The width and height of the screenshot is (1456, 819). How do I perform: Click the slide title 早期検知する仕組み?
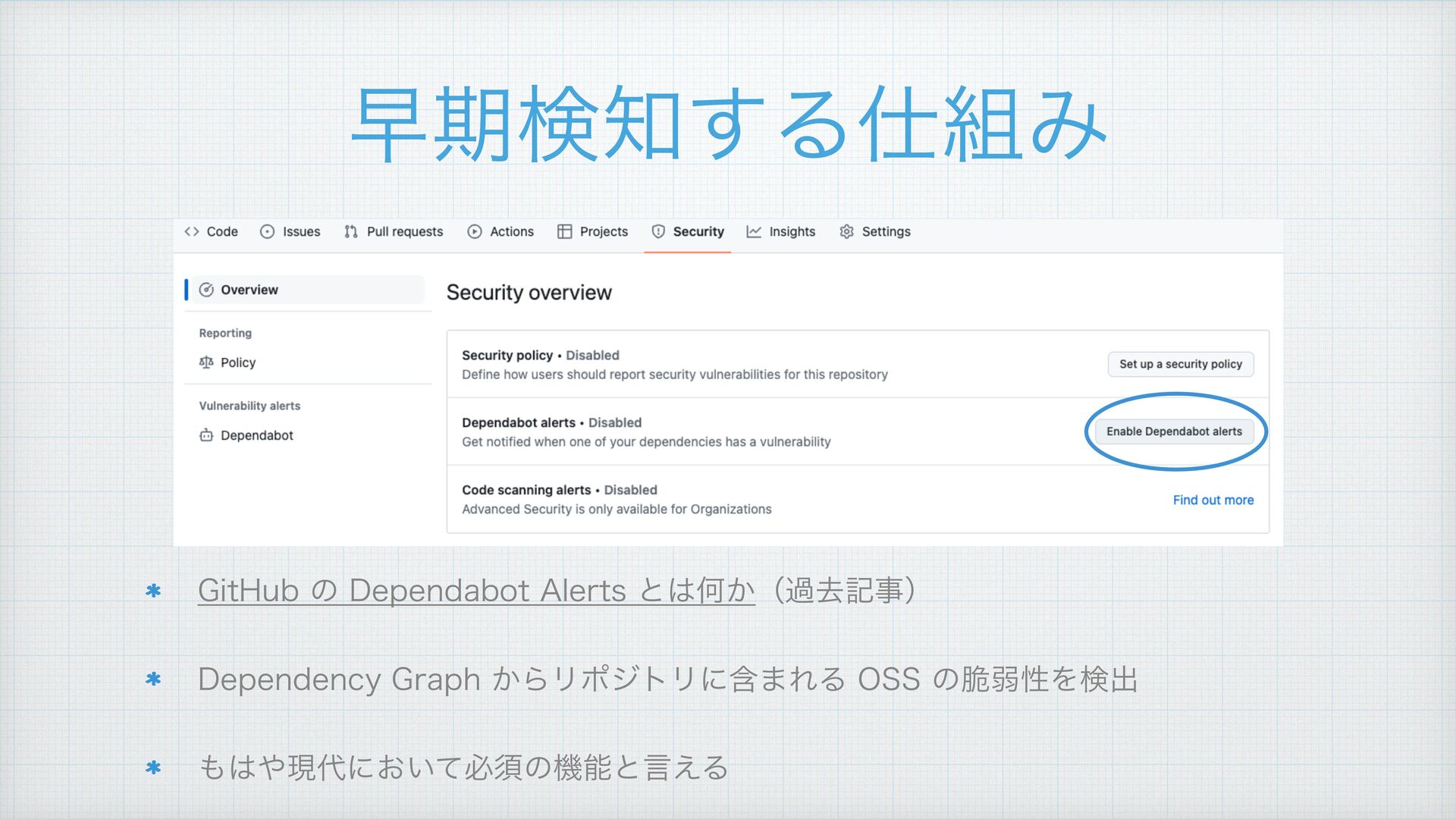(x=728, y=124)
